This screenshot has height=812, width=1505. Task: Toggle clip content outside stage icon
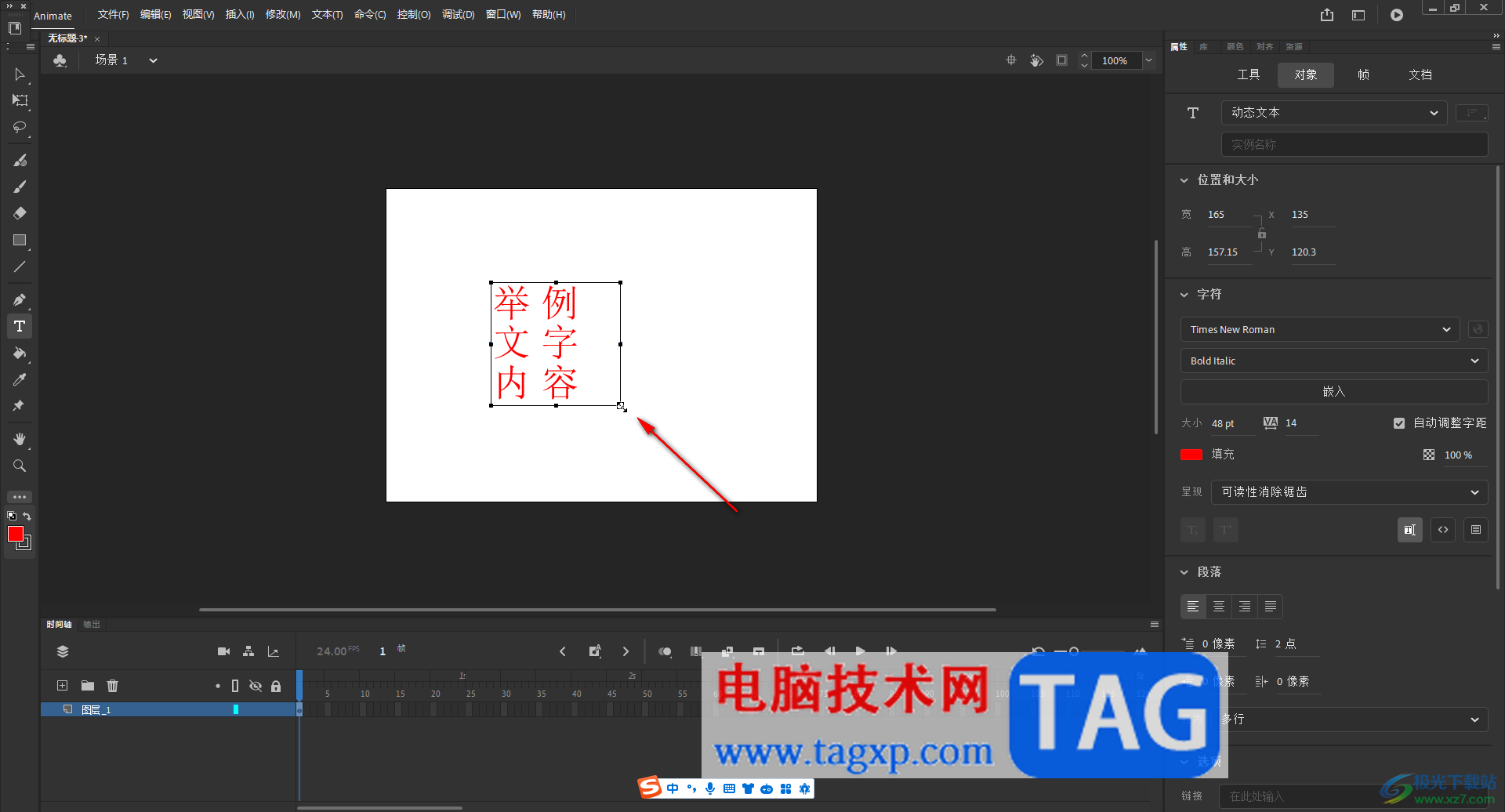[x=1061, y=60]
